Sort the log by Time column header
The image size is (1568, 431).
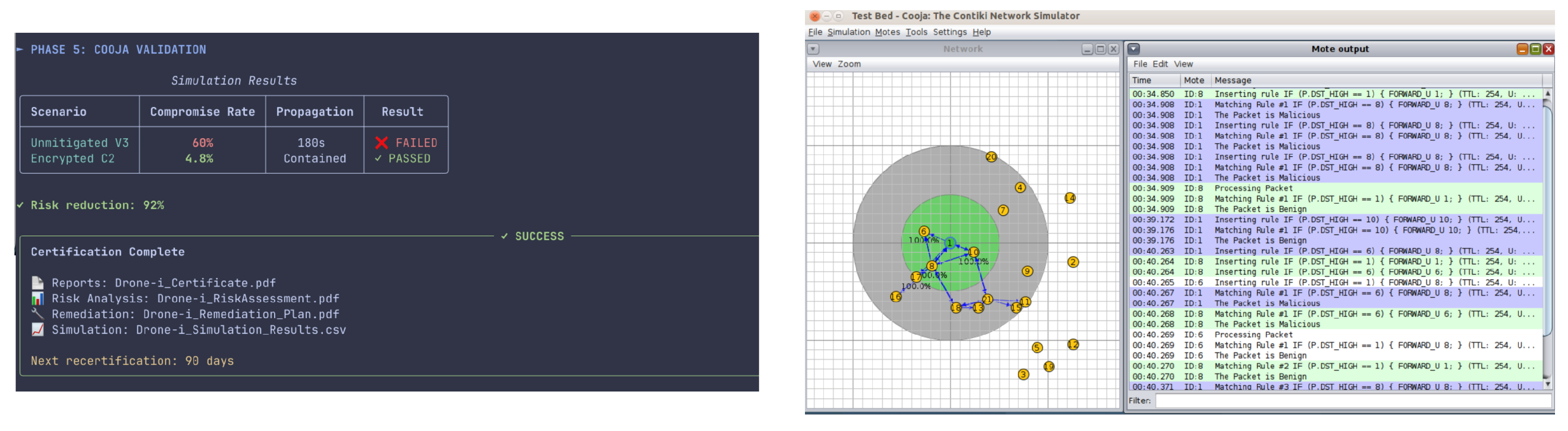coord(1141,80)
